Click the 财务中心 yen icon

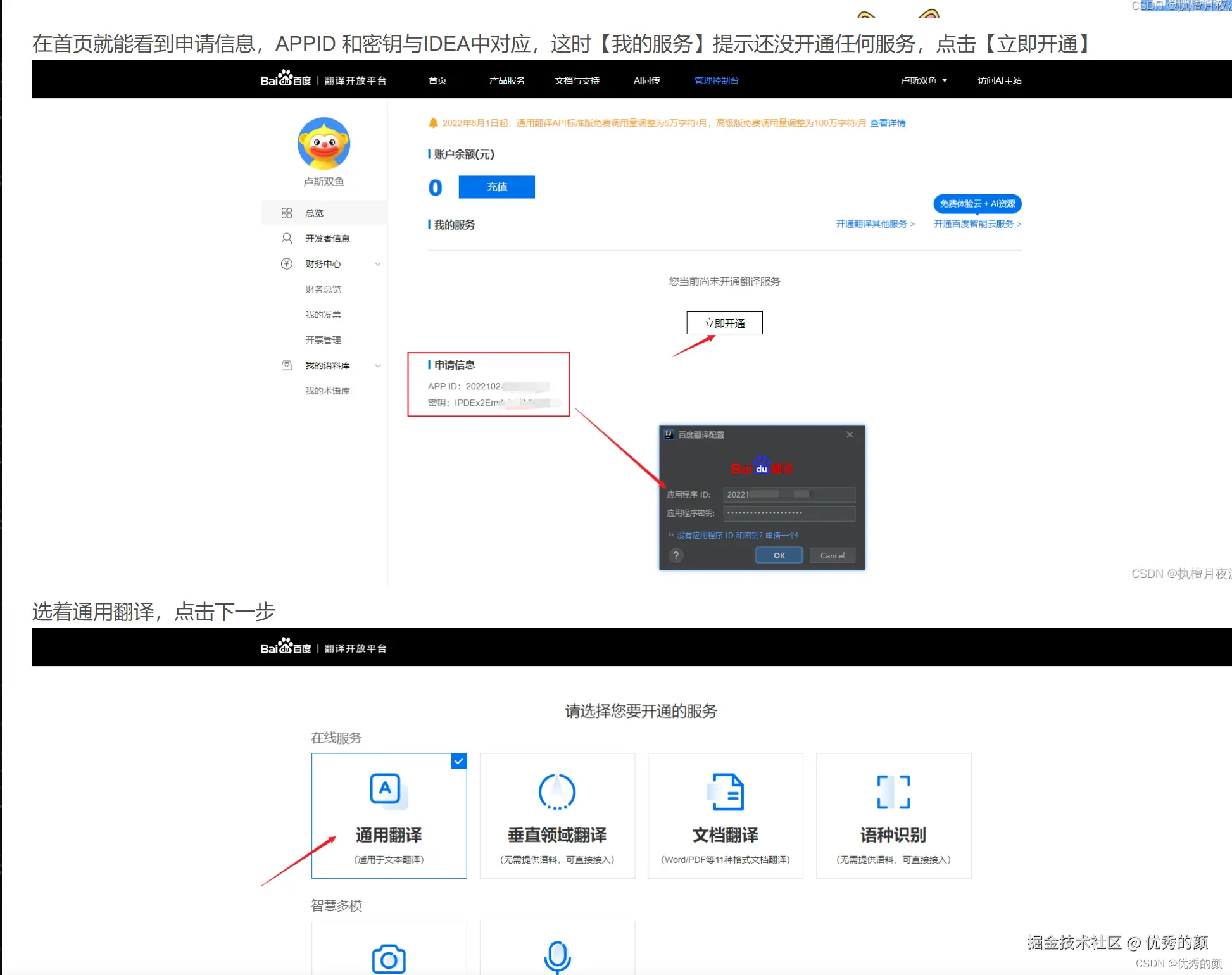click(287, 263)
